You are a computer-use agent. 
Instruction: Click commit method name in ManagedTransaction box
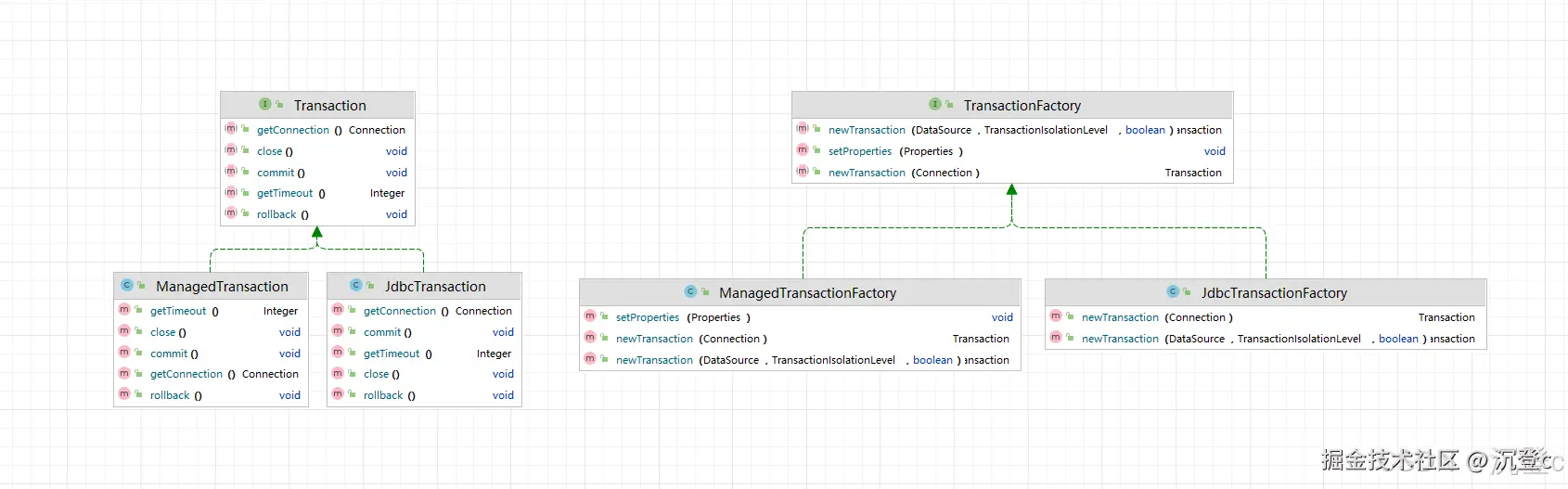point(169,354)
